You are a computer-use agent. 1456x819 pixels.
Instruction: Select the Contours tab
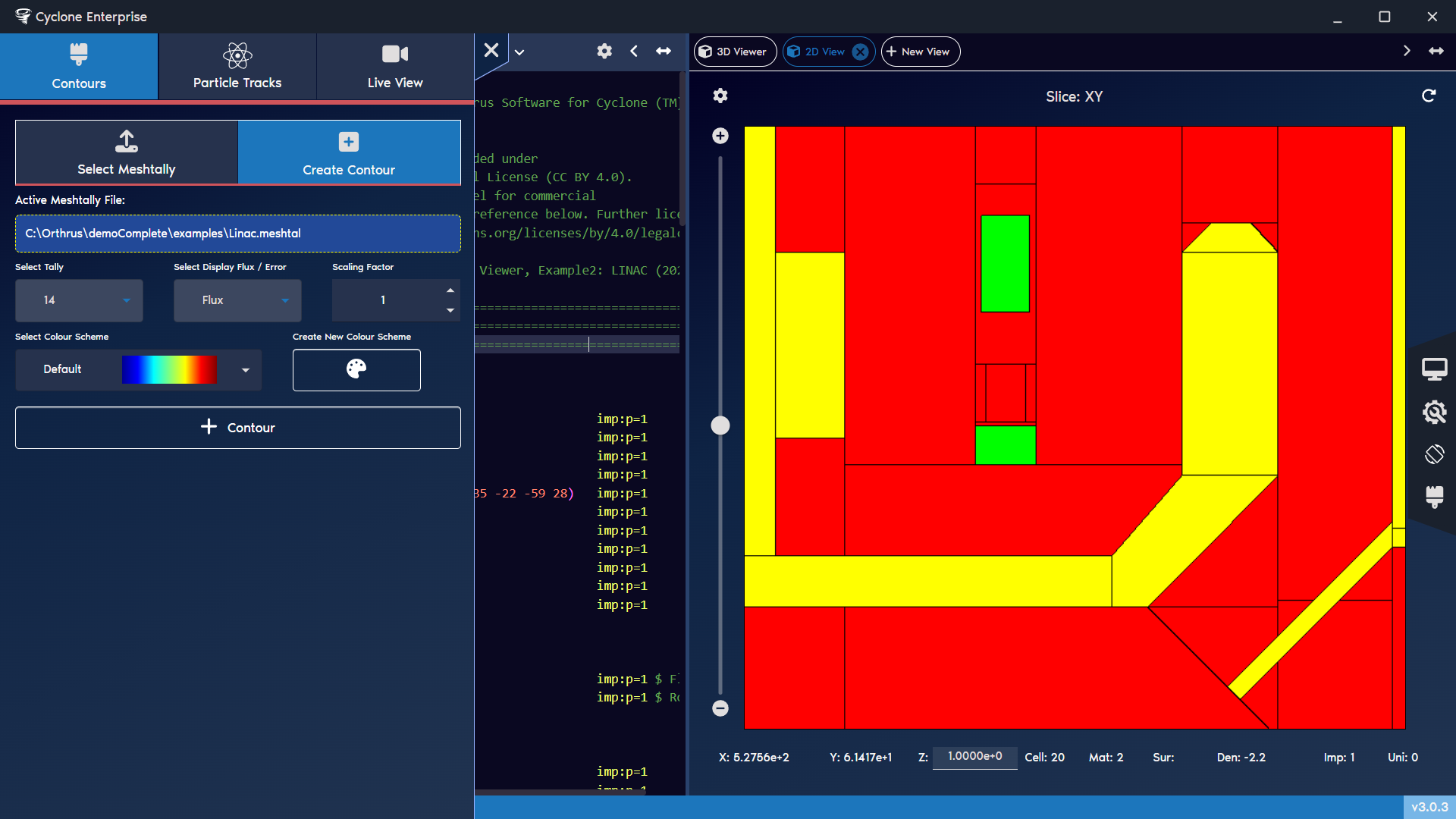[78, 67]
